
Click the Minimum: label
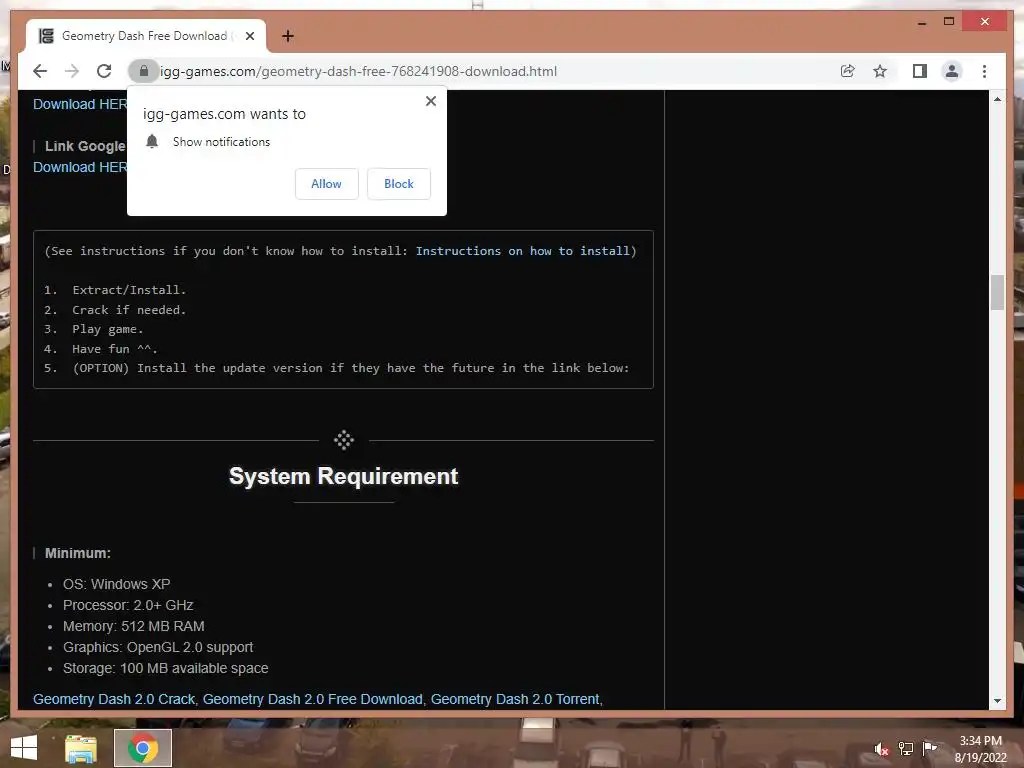point(78,553)
